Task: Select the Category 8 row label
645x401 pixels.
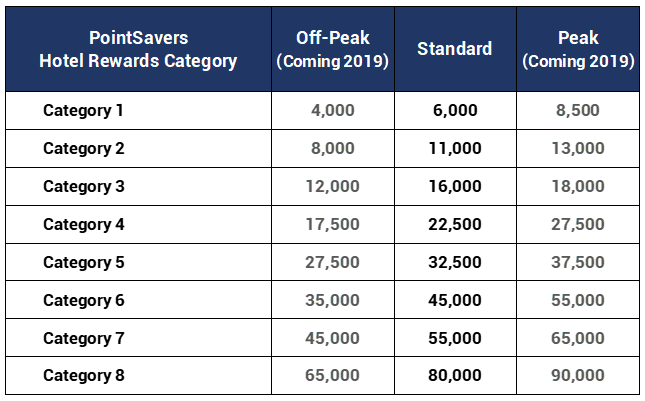Action: [84, 376]
